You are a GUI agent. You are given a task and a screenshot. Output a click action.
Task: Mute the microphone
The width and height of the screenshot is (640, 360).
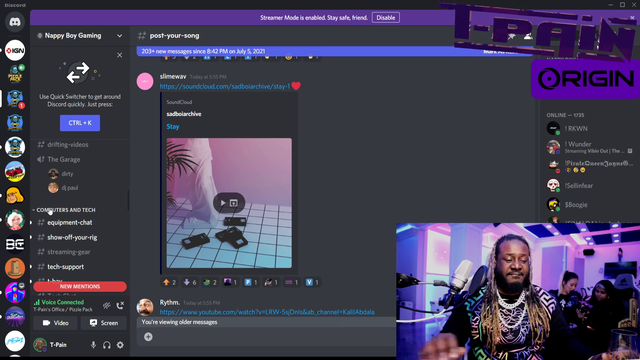coord(93,345)
